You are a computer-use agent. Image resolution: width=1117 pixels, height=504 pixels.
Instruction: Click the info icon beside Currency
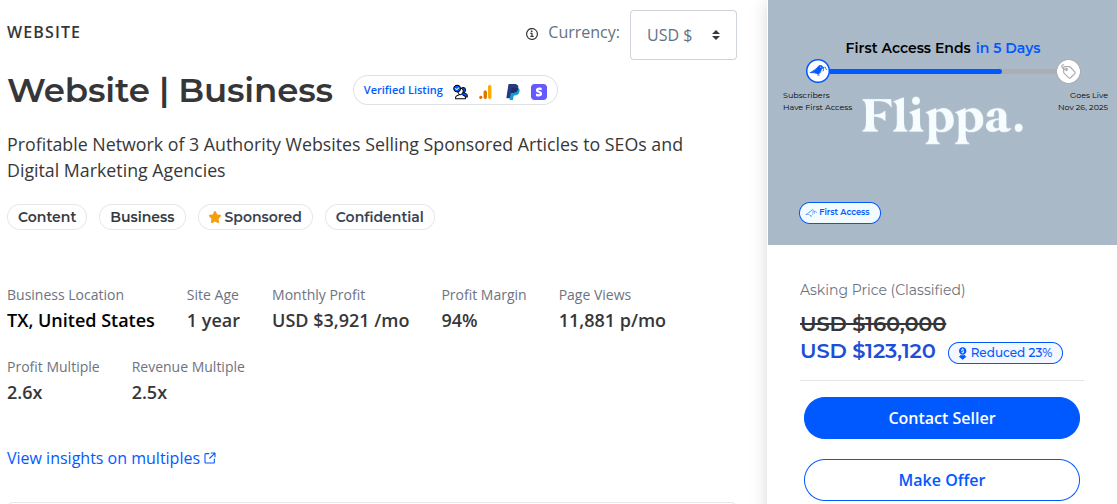[x=532, y=34]
